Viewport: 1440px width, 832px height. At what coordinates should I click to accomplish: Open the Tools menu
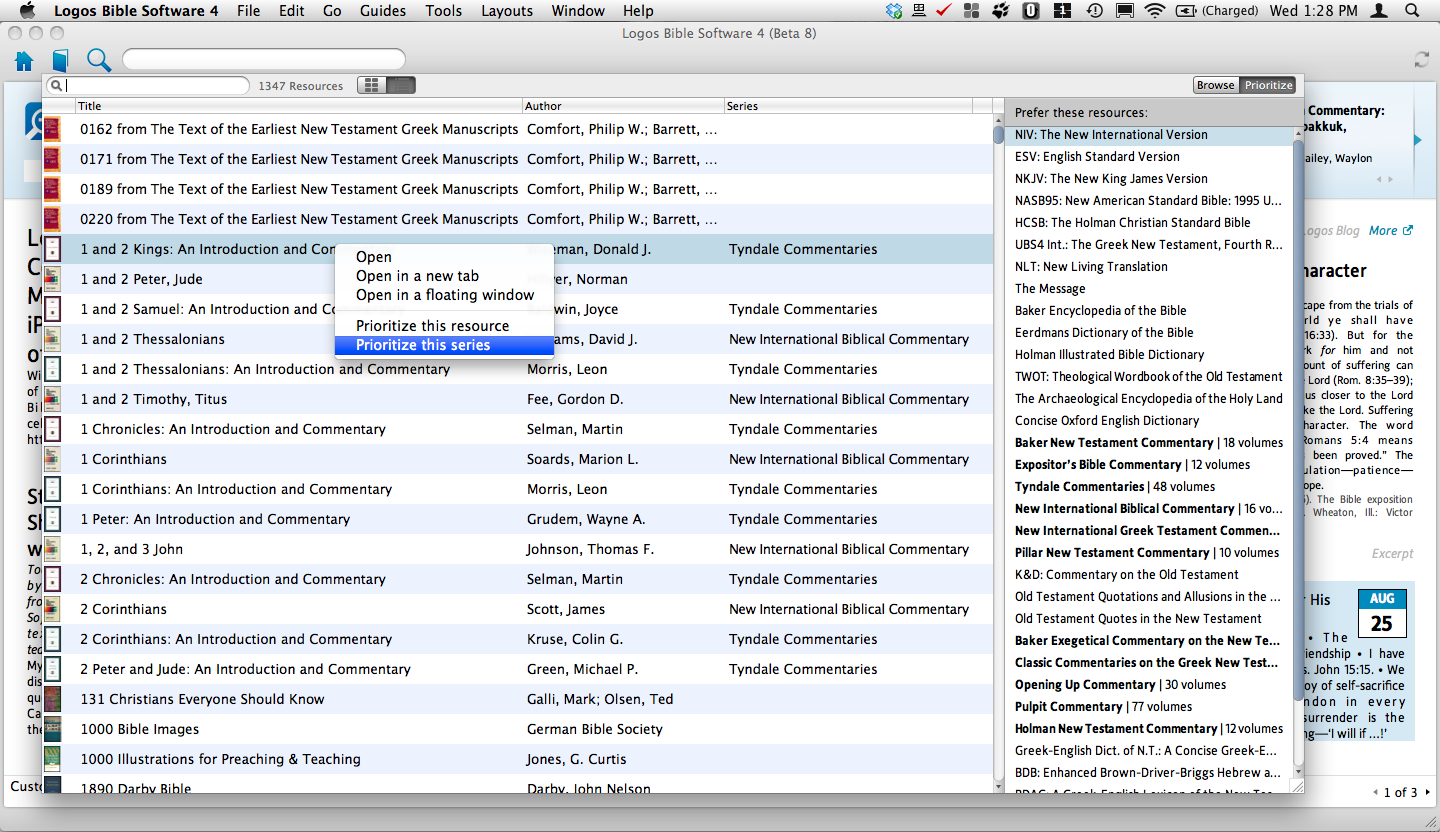(x=444, y=11)
